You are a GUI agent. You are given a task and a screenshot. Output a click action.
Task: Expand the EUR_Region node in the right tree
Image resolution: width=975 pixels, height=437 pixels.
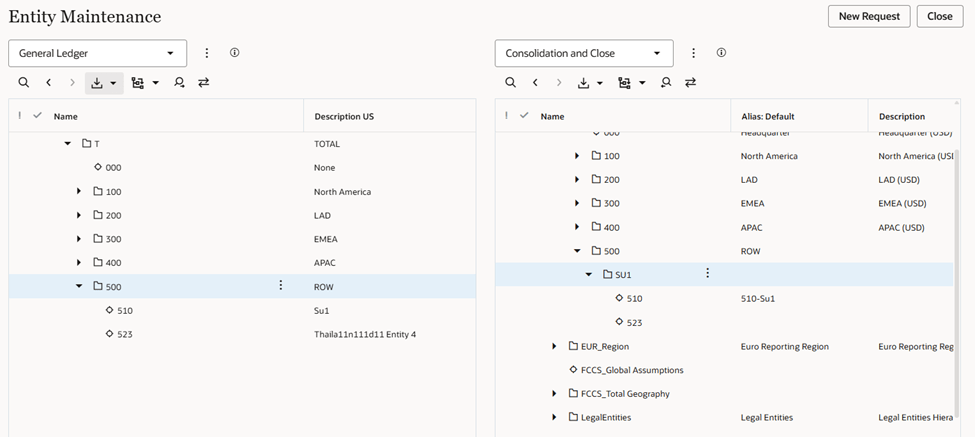click(554, 346)
